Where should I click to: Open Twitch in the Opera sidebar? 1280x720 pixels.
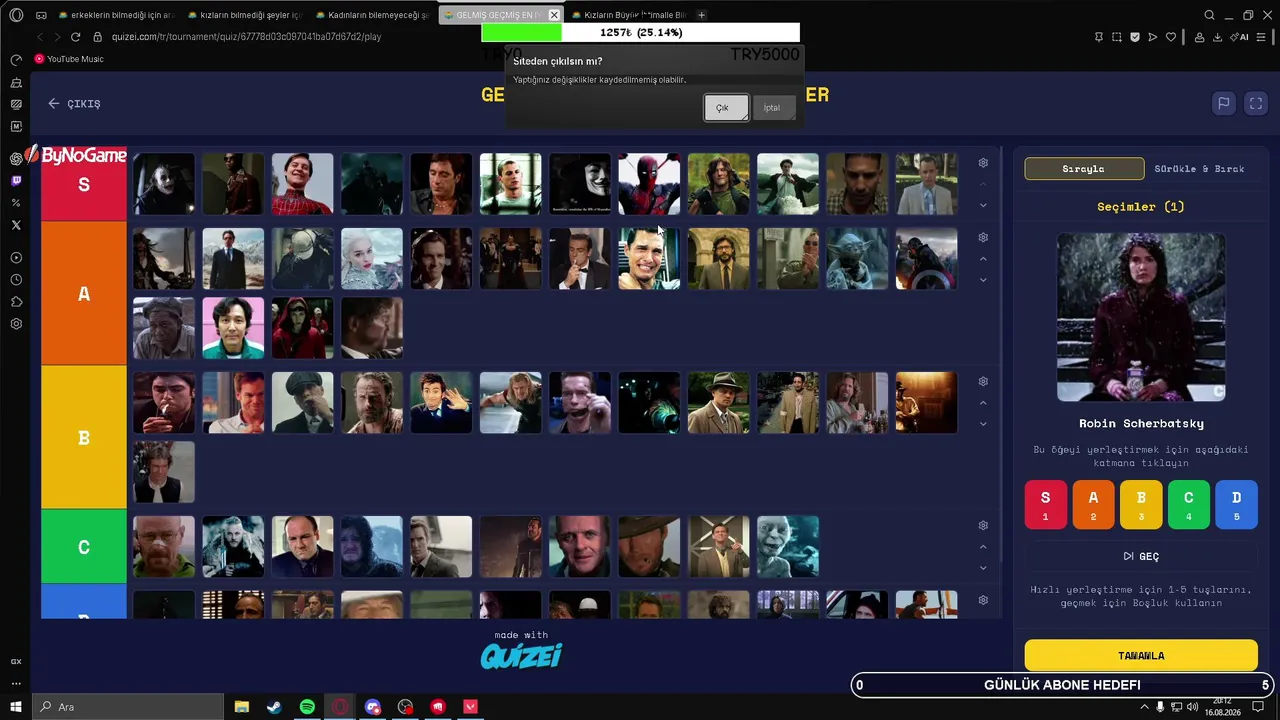[16, 181]
